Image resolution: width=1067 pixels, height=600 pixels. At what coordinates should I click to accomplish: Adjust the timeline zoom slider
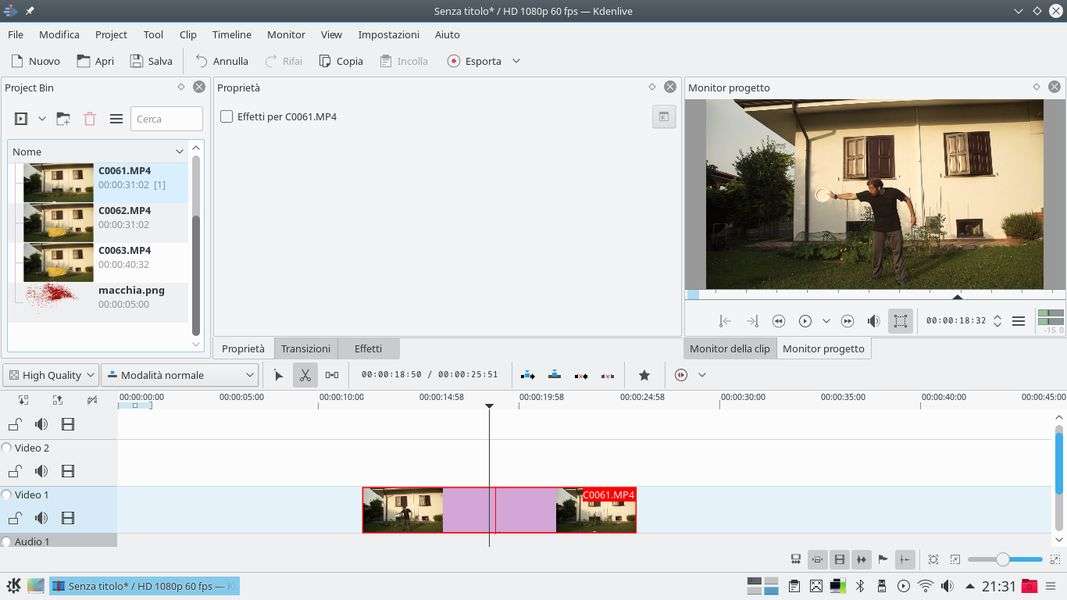(x=1002, y=559)
